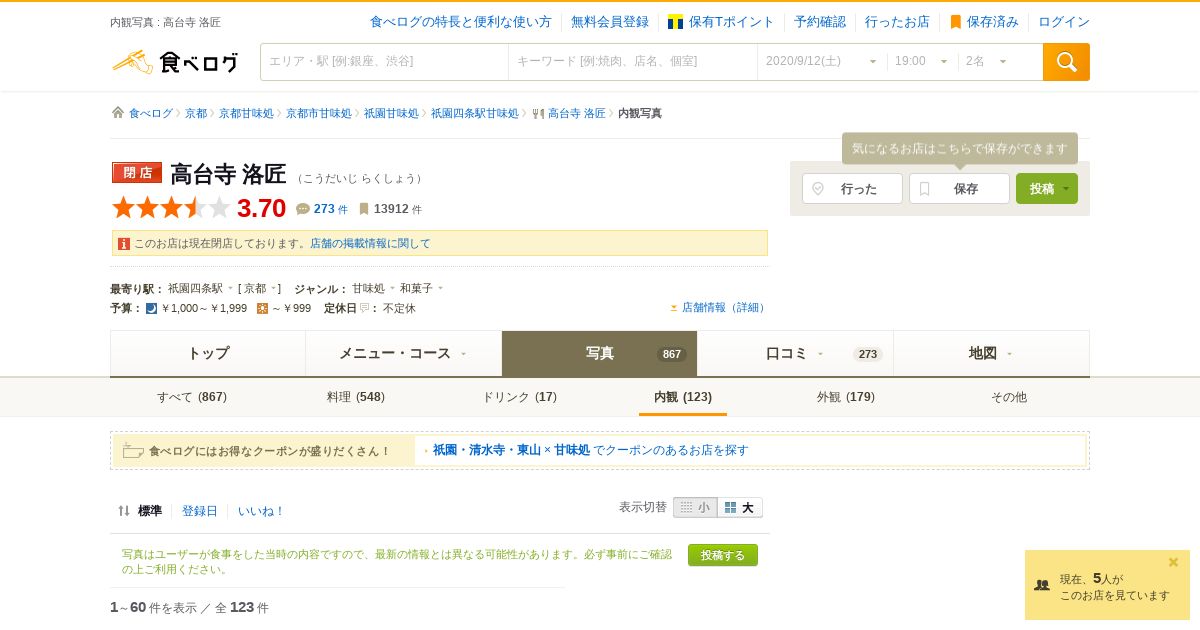The image size is (1200, 630).
Task: Open the 口コミ tab
Action: [795, 353]
